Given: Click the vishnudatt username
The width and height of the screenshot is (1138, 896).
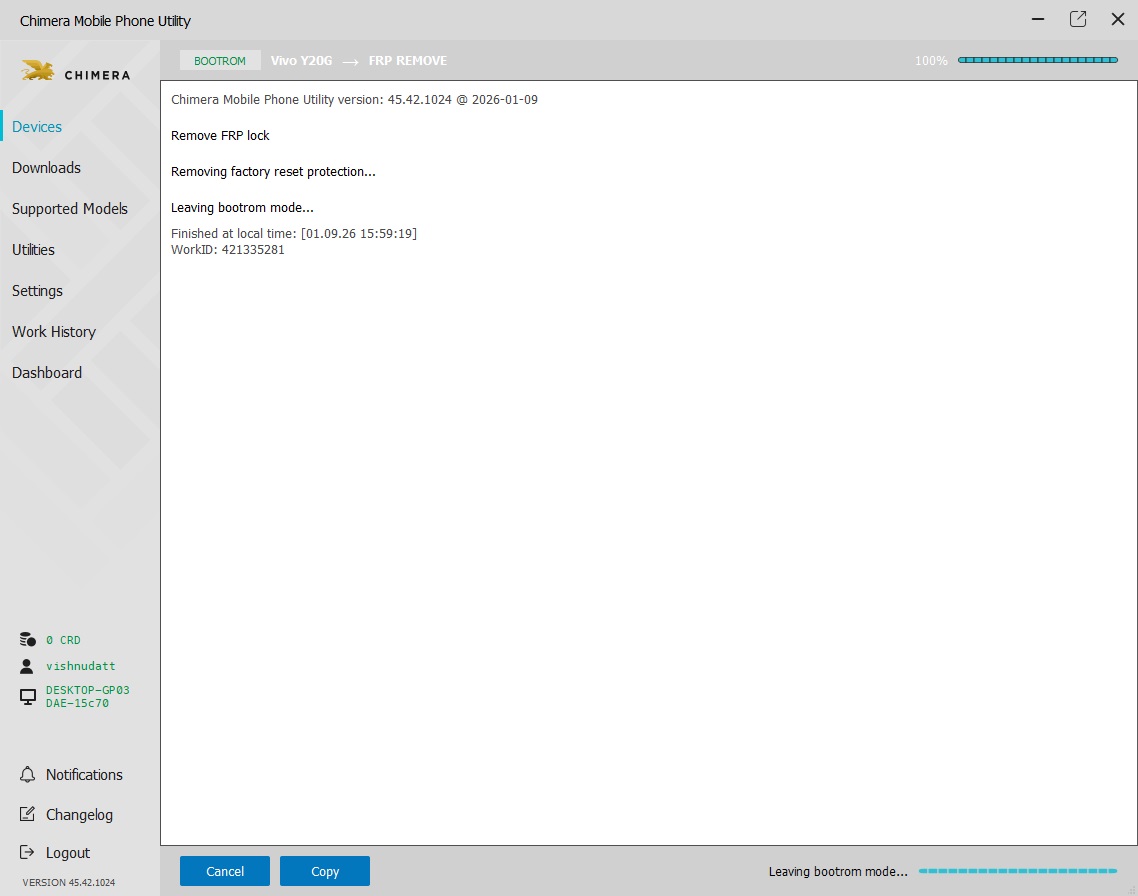Looking at the screenshot, I should (x=81, y=666).
